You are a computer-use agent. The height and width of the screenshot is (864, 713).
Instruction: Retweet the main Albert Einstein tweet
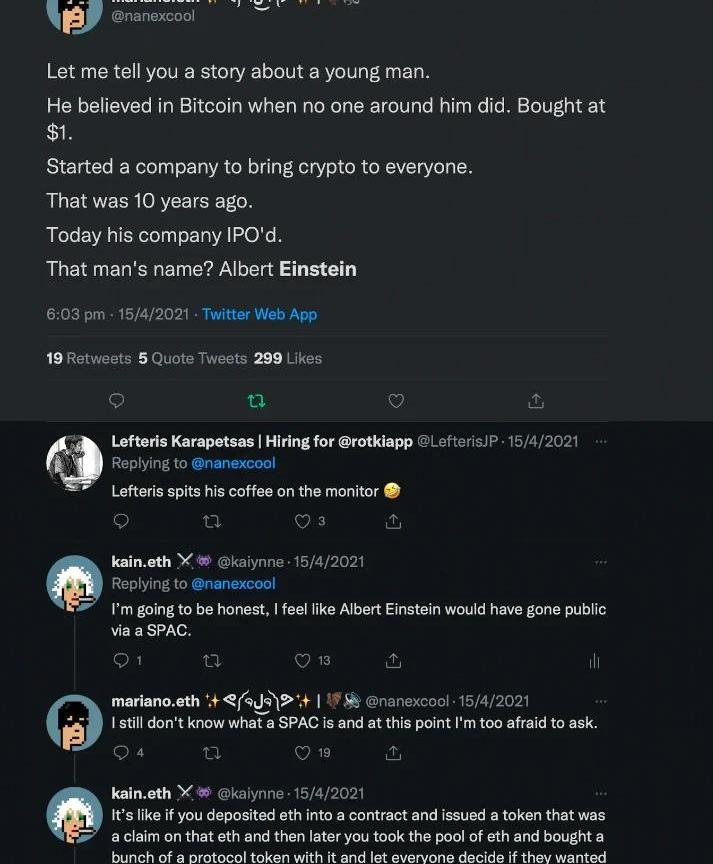point(256,401)
